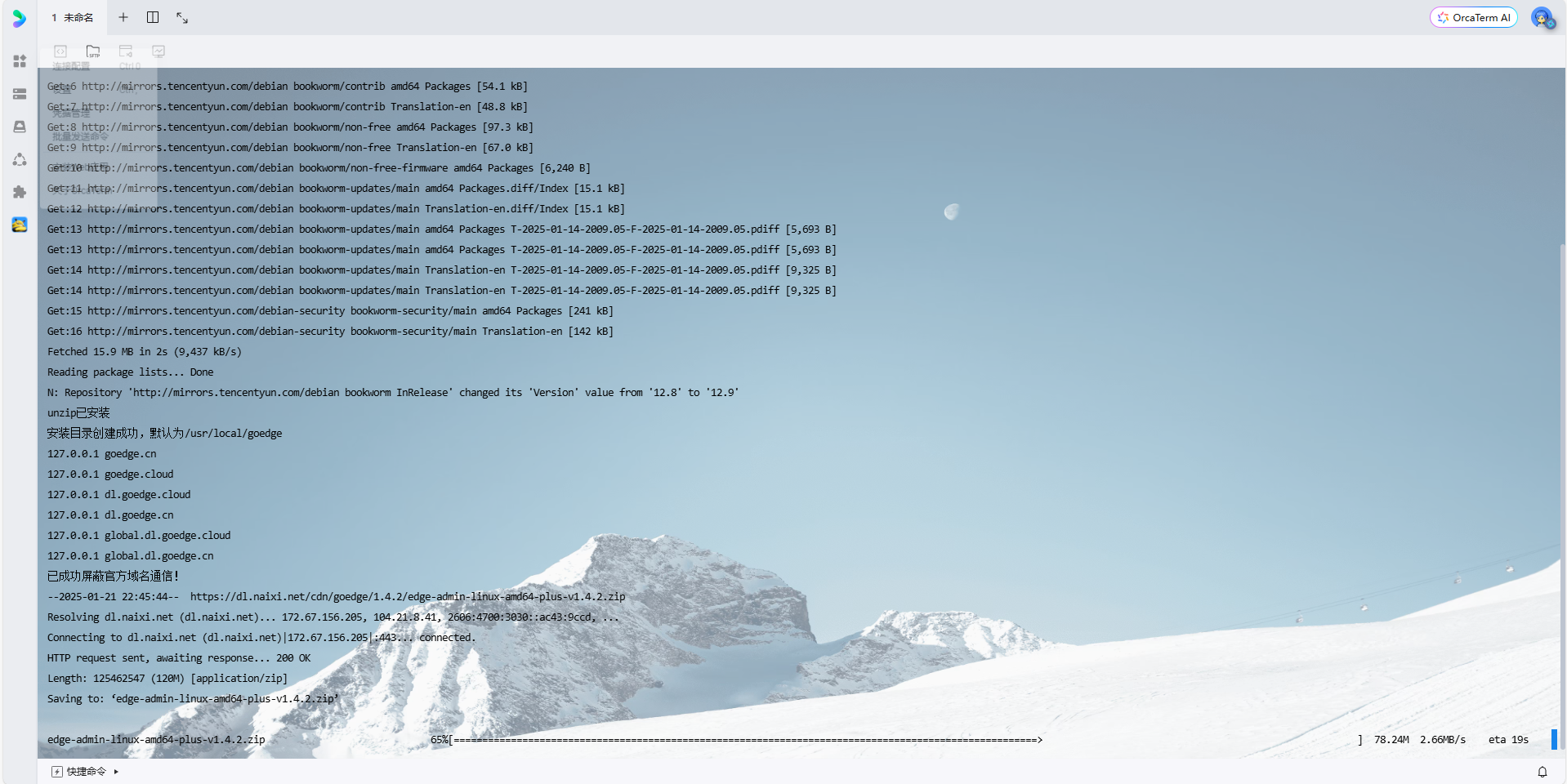Screen dimensions: 1567x784
Task: Click the 'global.dl.goedge.cn' hosts entry
Action: click(x=131, y=556)
